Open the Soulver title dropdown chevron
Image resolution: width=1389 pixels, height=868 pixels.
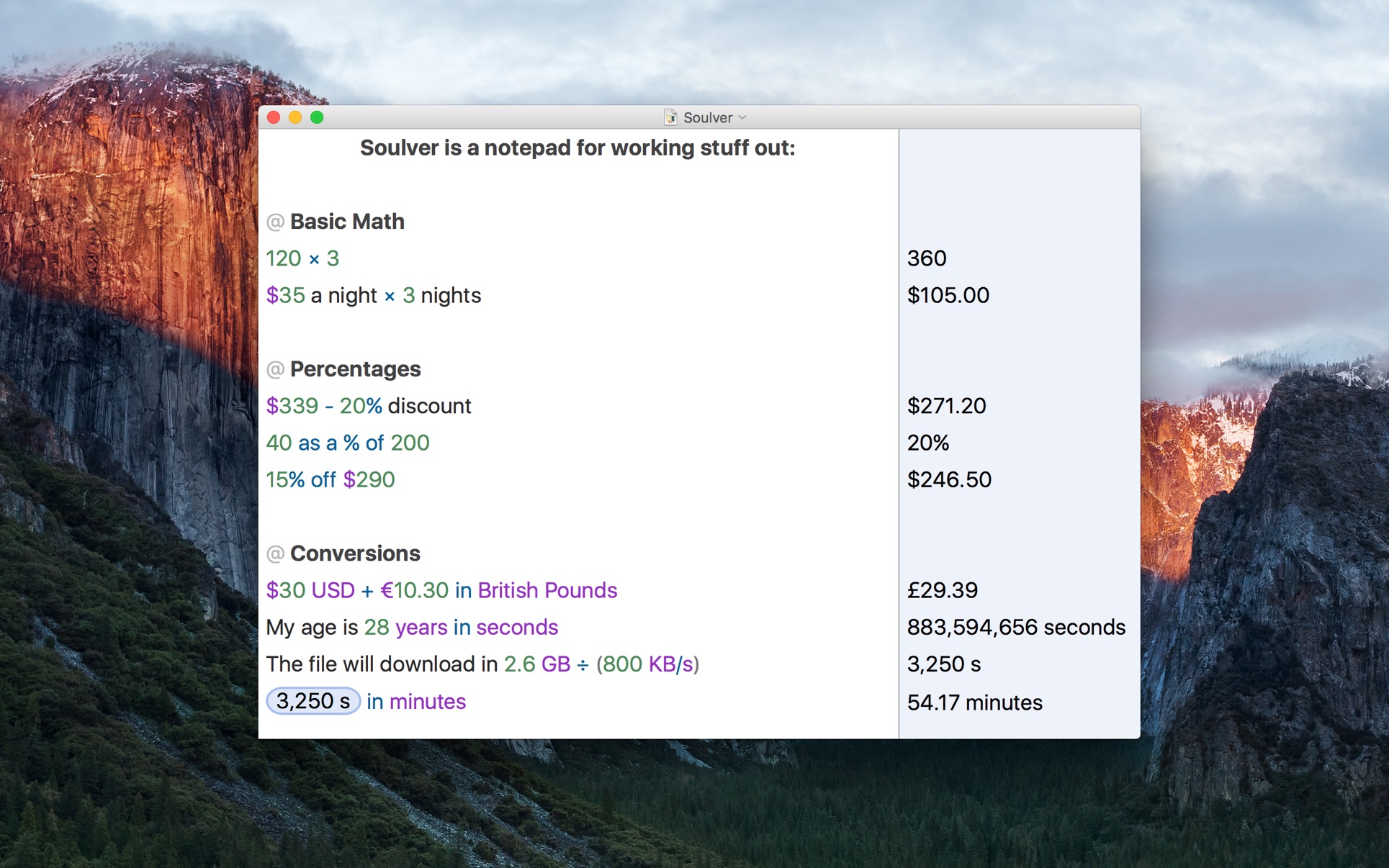click(x=742, y=117)
